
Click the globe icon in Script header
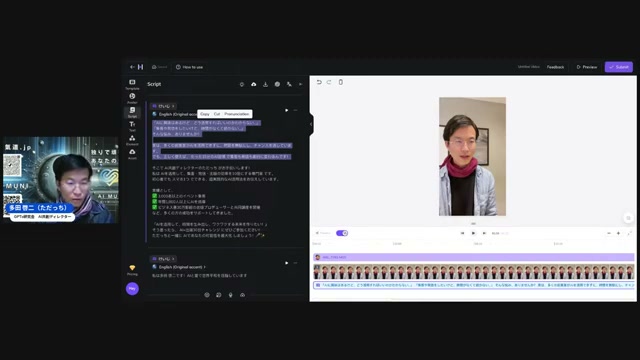(277, 84)
